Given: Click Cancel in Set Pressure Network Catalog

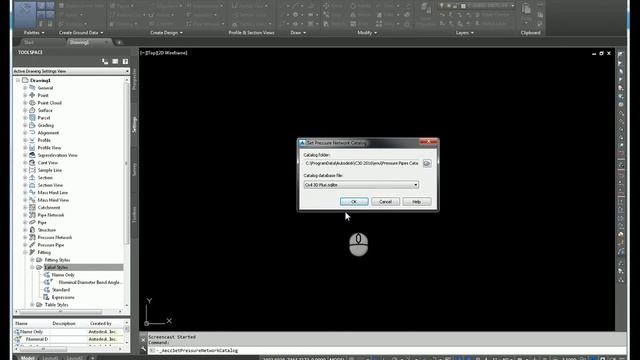Looking at the screenshot, I should (385, 202).
